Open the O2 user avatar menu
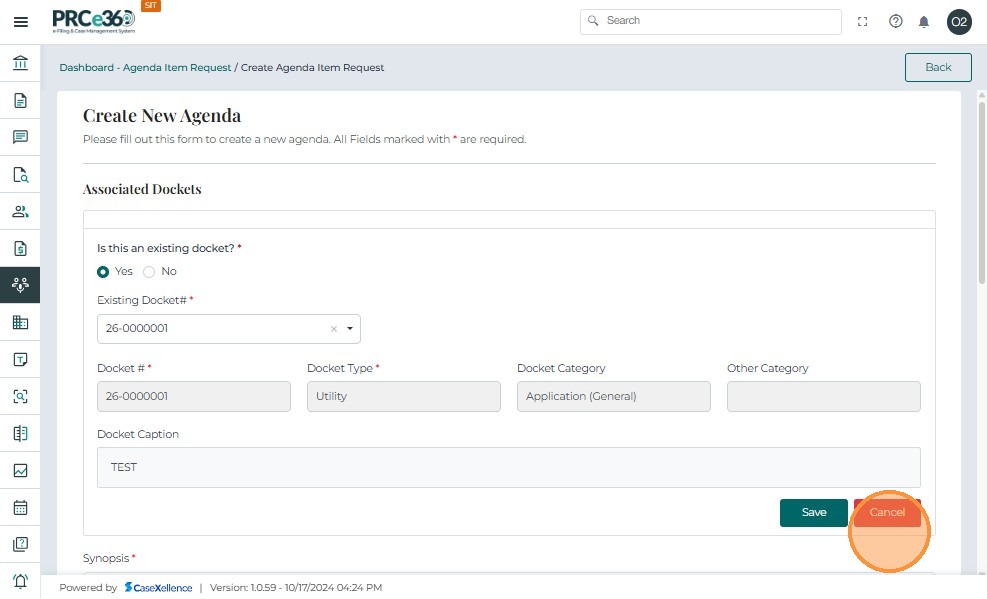Image resolution: width=987 pixels, height=599 pixels. [x=959, y=22]
